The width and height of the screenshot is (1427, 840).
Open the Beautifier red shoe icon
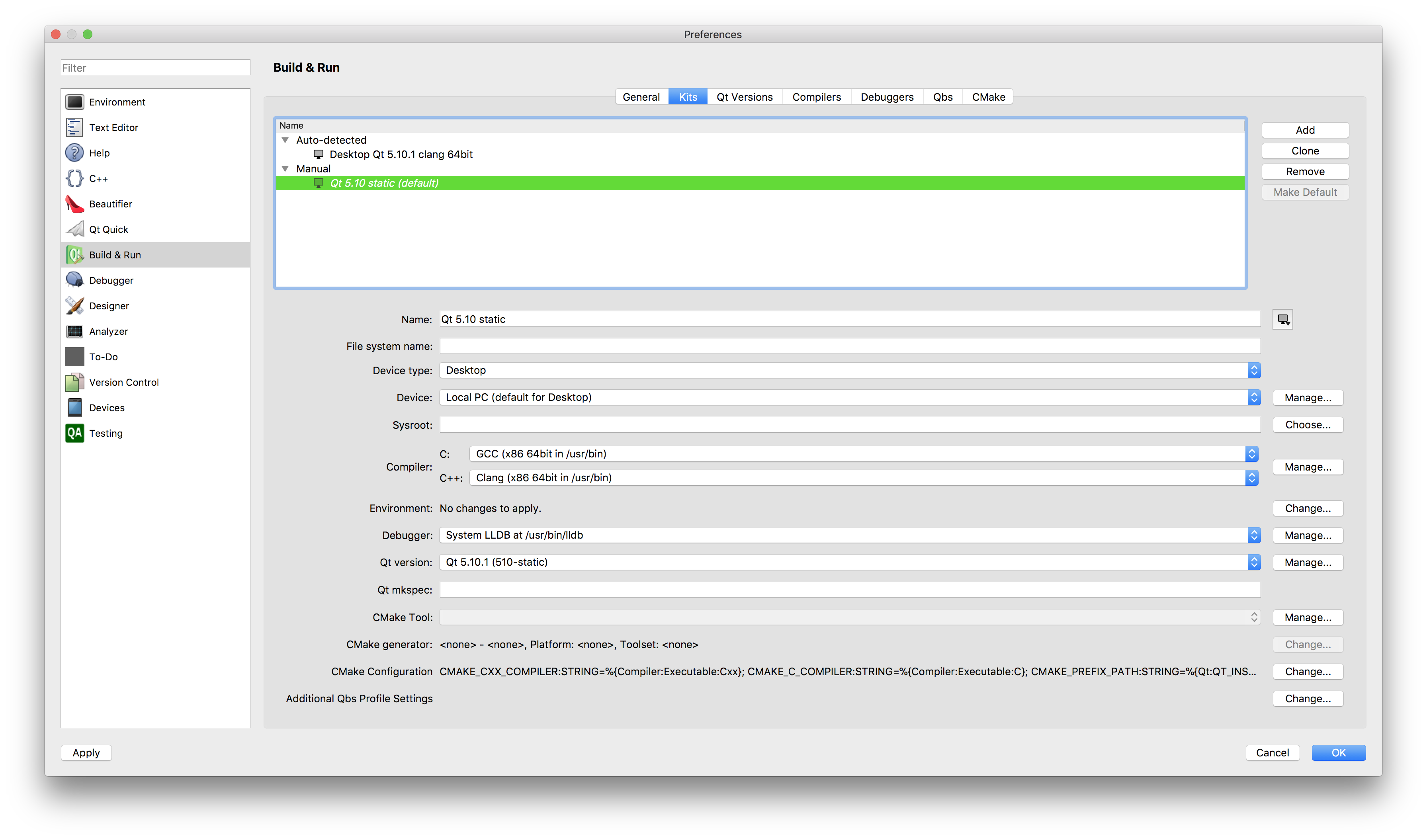click(x=74, y=204)
